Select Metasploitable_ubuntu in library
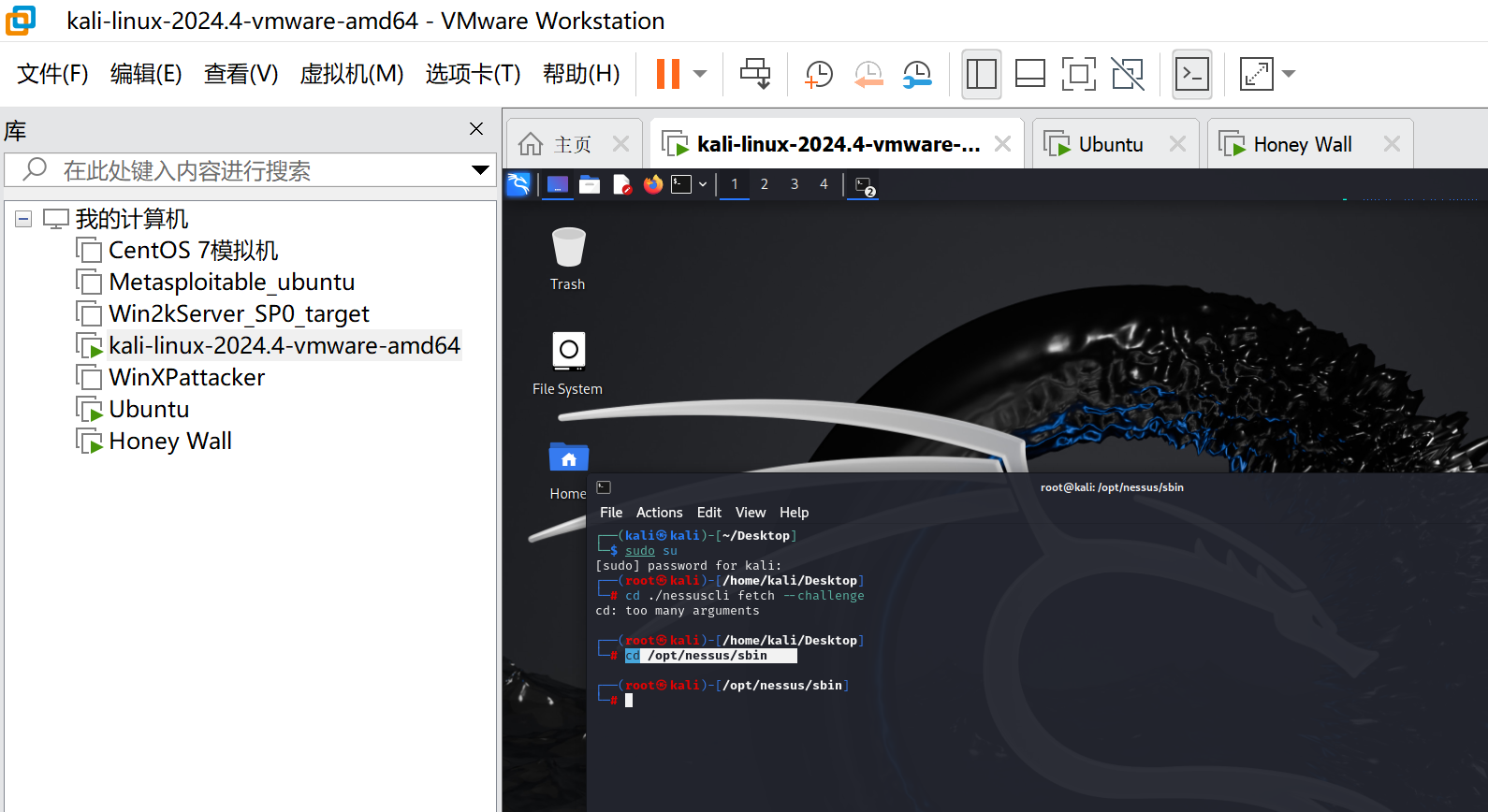Viewport: 1488px width, 812px height. (x=231, y=283)
